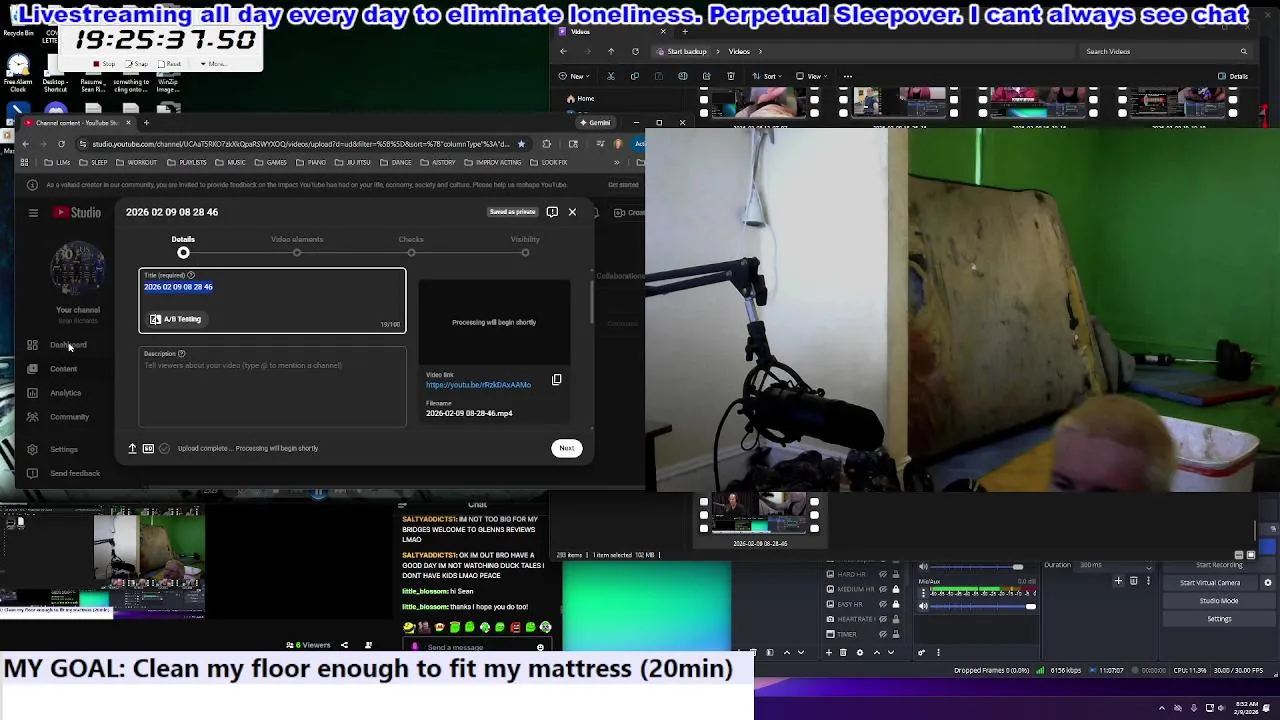Viewport: 1280px width, 720px height.
Task: Click Start Recording in OBS controls
Action: pos(1219,565)
